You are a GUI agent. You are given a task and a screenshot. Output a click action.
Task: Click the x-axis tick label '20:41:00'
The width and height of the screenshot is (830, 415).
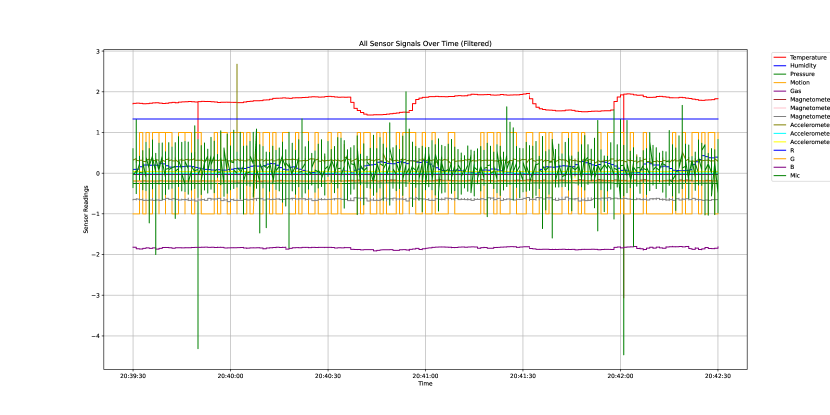(425, 376)
